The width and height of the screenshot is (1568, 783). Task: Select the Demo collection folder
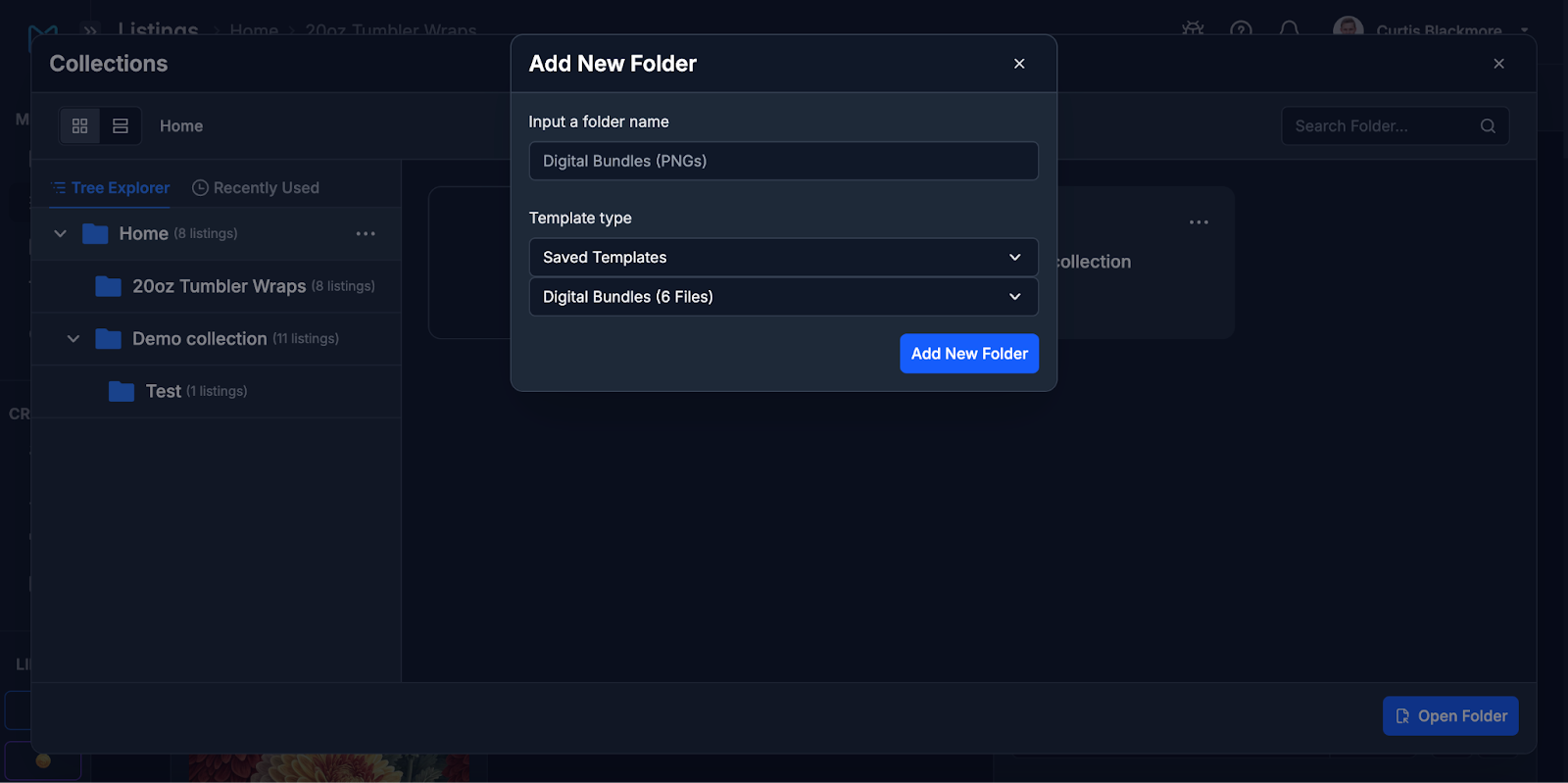point(216,339)
